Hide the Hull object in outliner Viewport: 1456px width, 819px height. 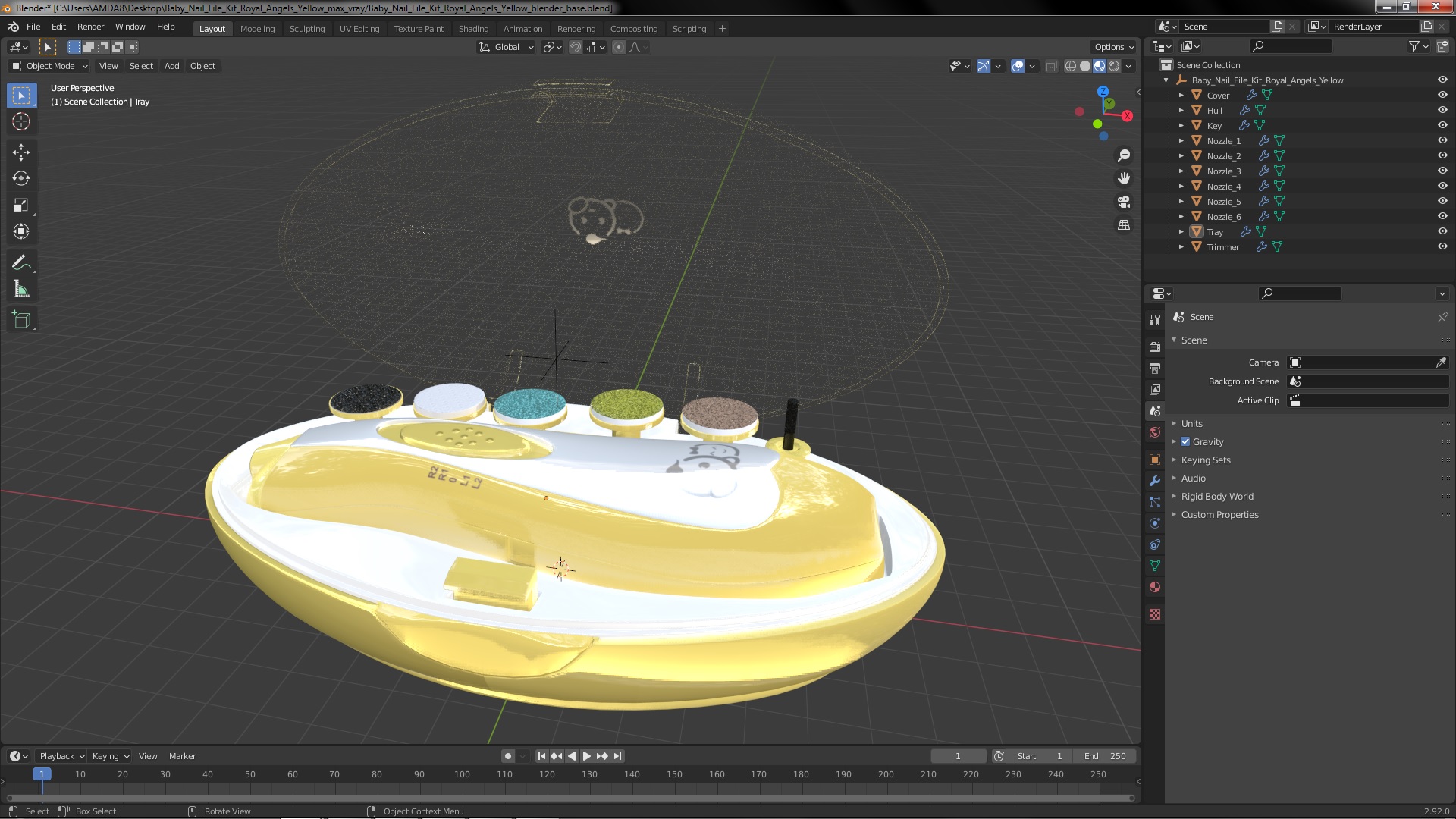pyautogui.click(x=1442, y=110)
